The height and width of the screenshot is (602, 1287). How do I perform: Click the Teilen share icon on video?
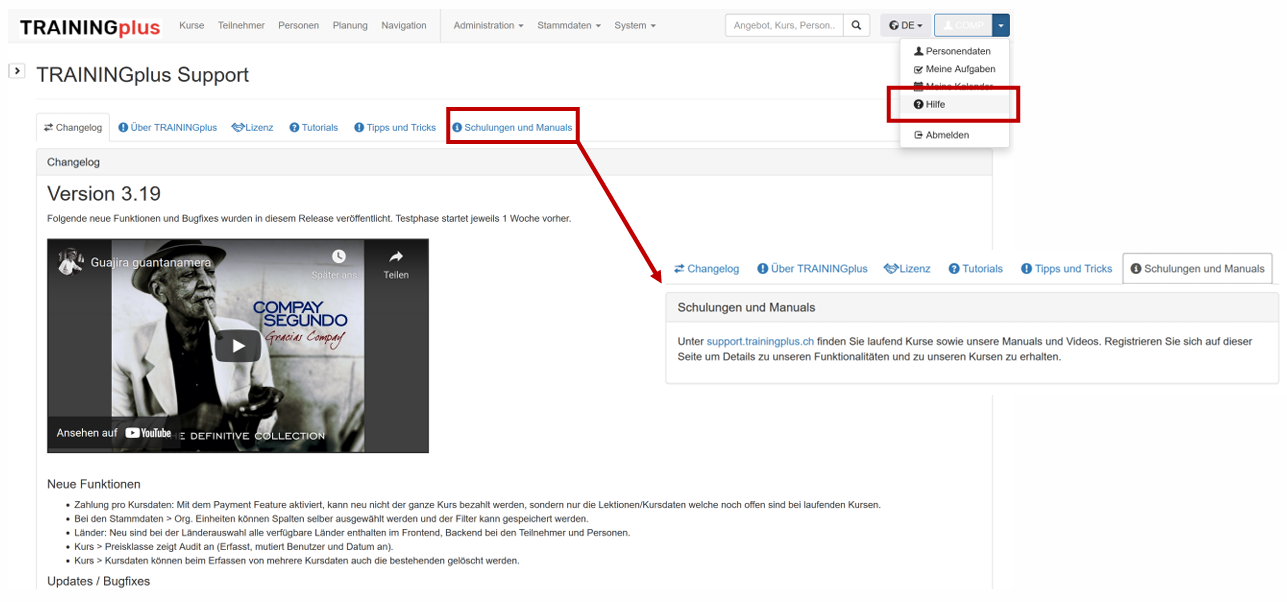(396, 256)
